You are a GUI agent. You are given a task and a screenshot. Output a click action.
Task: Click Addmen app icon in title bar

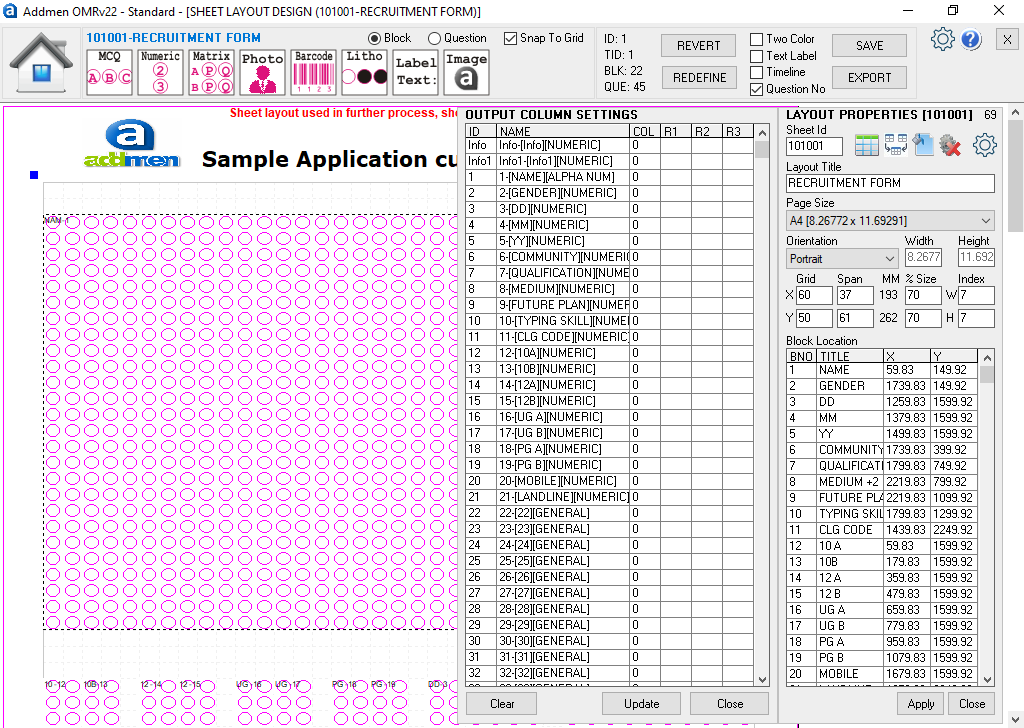pyautogui.click(x=10, y=11)
